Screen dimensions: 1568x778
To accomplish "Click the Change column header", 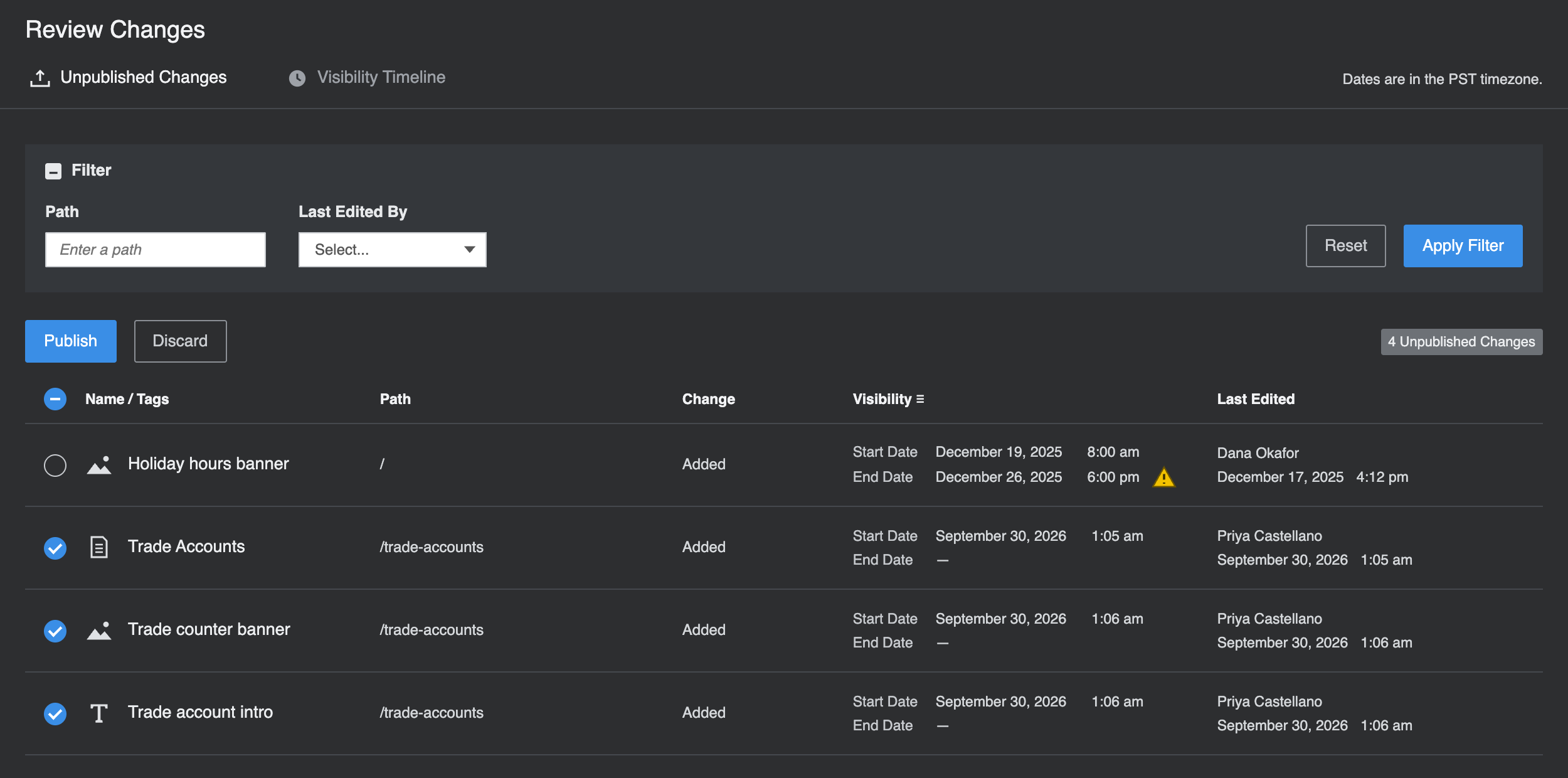I will pyautogui.click(x=709, y=399).
